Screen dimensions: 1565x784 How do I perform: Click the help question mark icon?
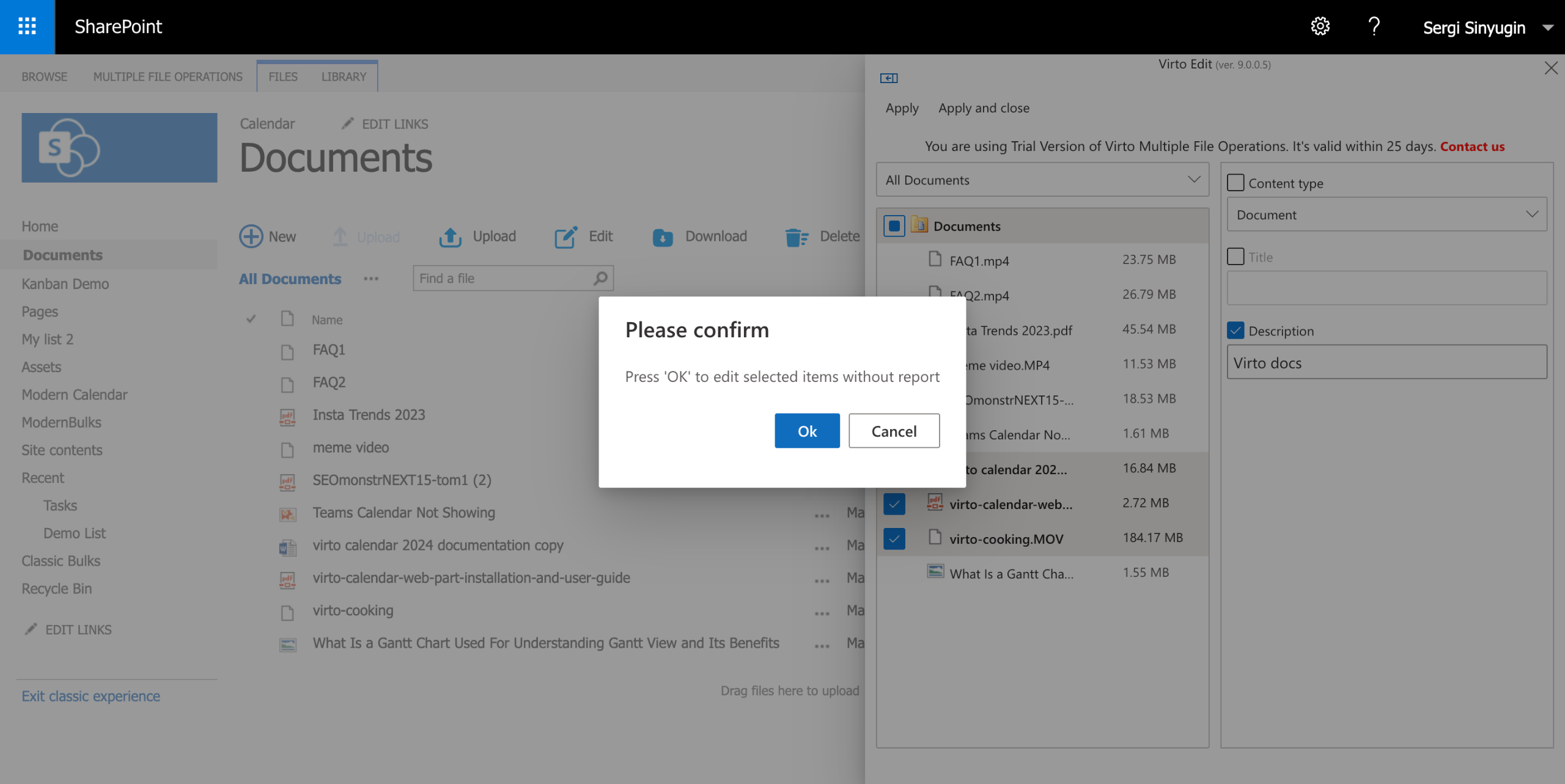[1374, 27]
